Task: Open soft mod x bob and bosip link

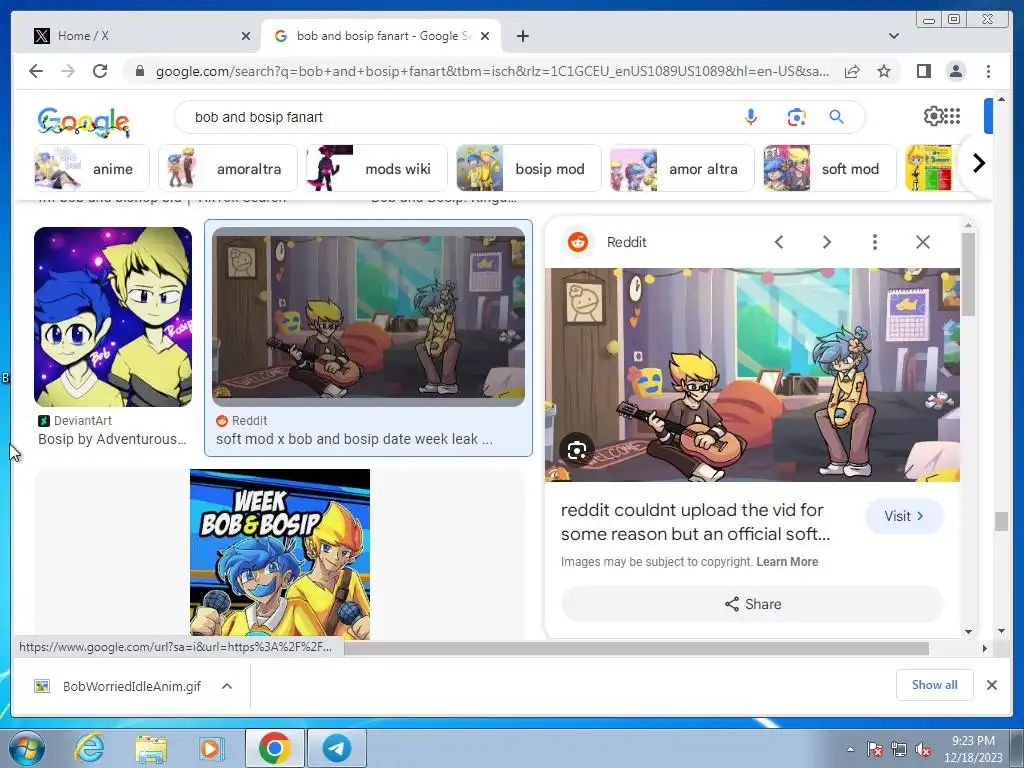Action: 355,439
